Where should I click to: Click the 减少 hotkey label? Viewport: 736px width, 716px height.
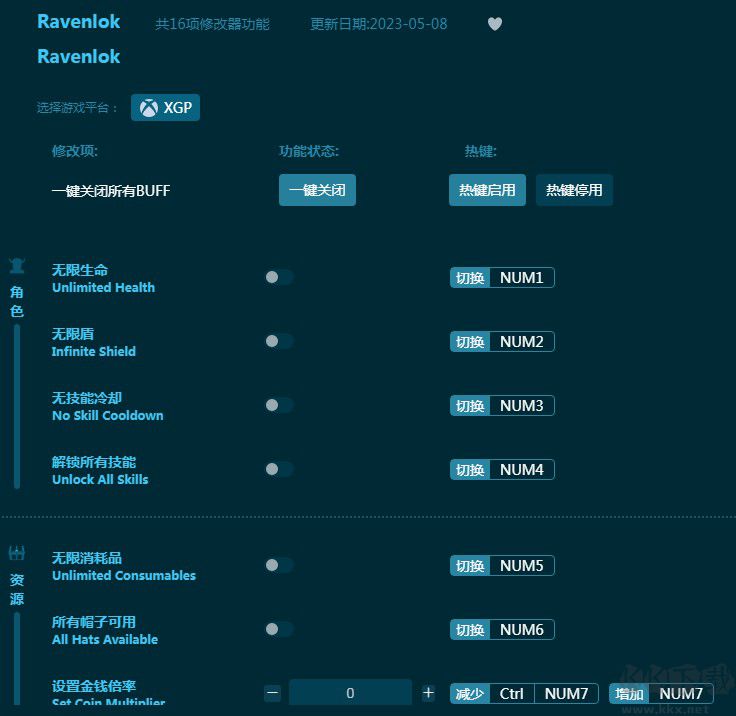coord(470,693)
